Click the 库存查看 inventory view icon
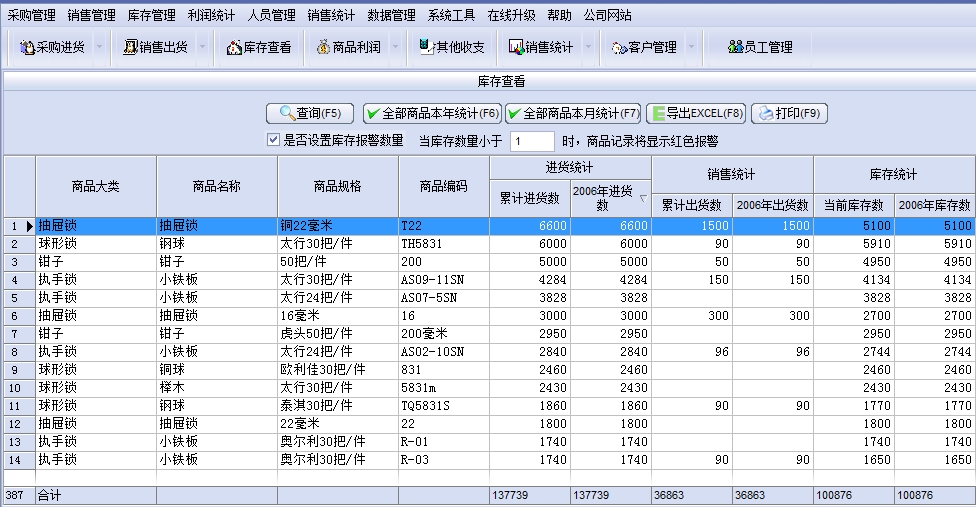This screenshot has width=976, height=507. pos(259,47)
